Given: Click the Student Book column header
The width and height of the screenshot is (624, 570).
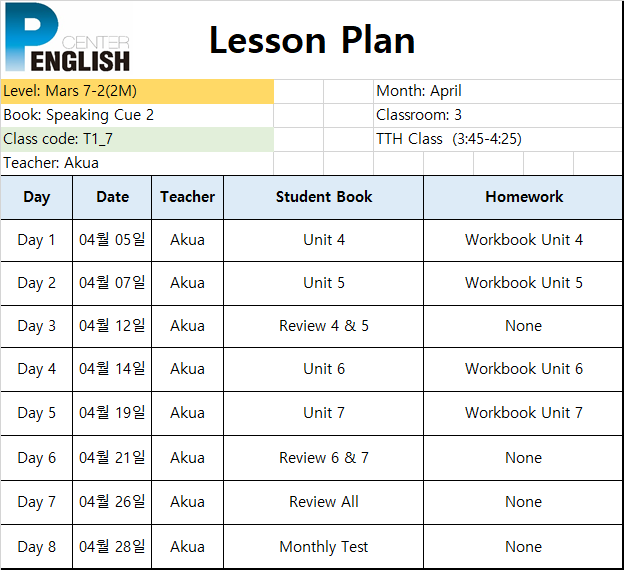Looking at the screenshot, I should 324,197.
